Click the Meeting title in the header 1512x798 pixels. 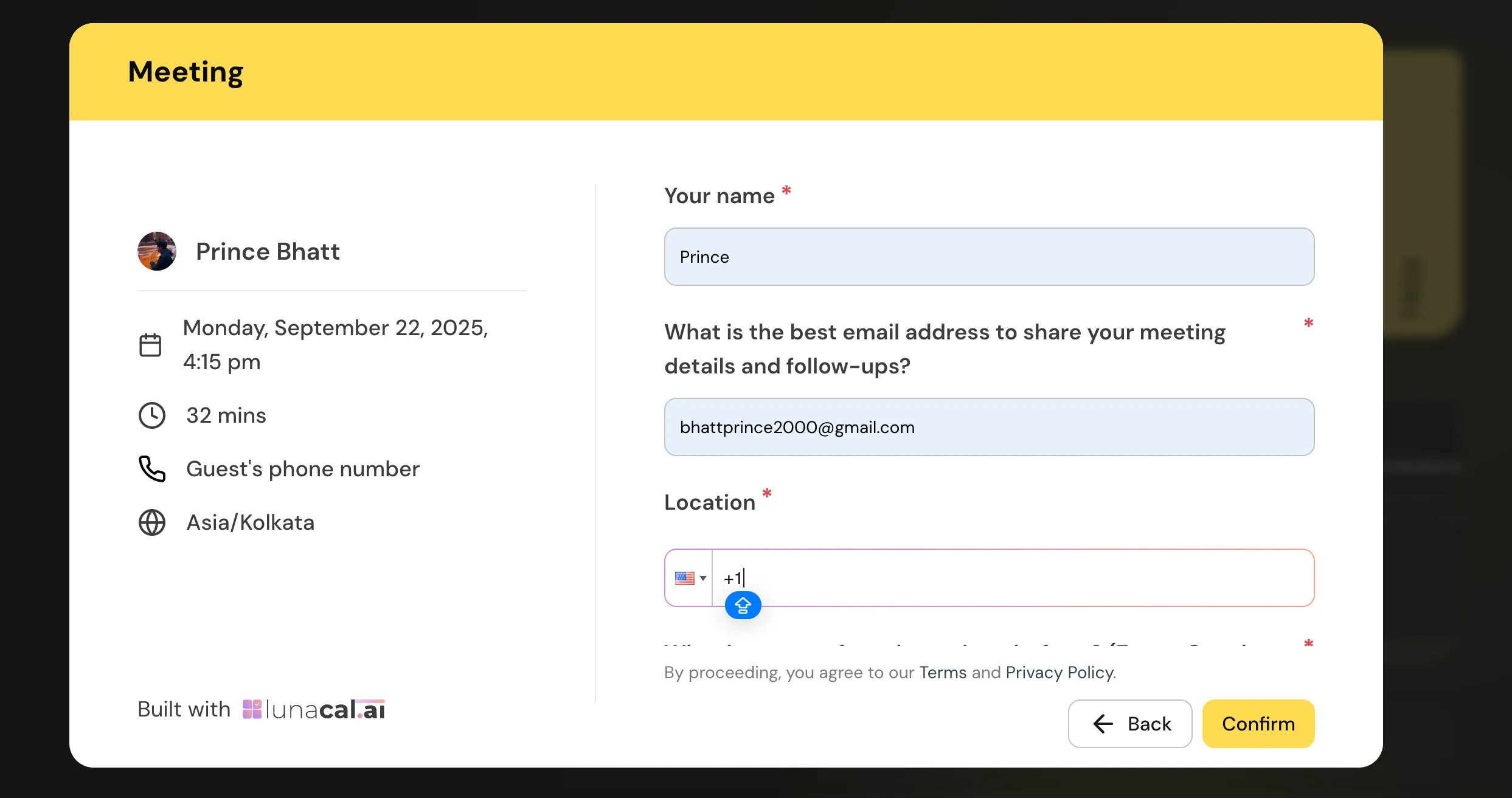point(186,72)
